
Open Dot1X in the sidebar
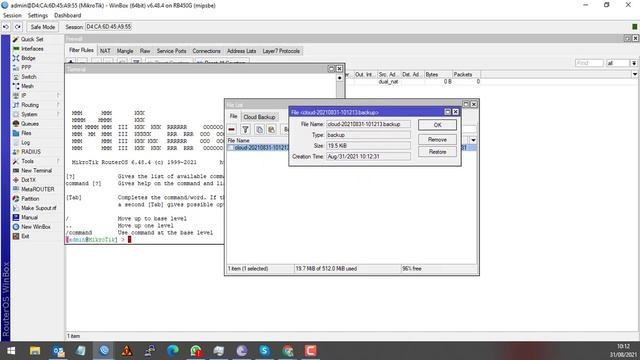coord(28,180)
